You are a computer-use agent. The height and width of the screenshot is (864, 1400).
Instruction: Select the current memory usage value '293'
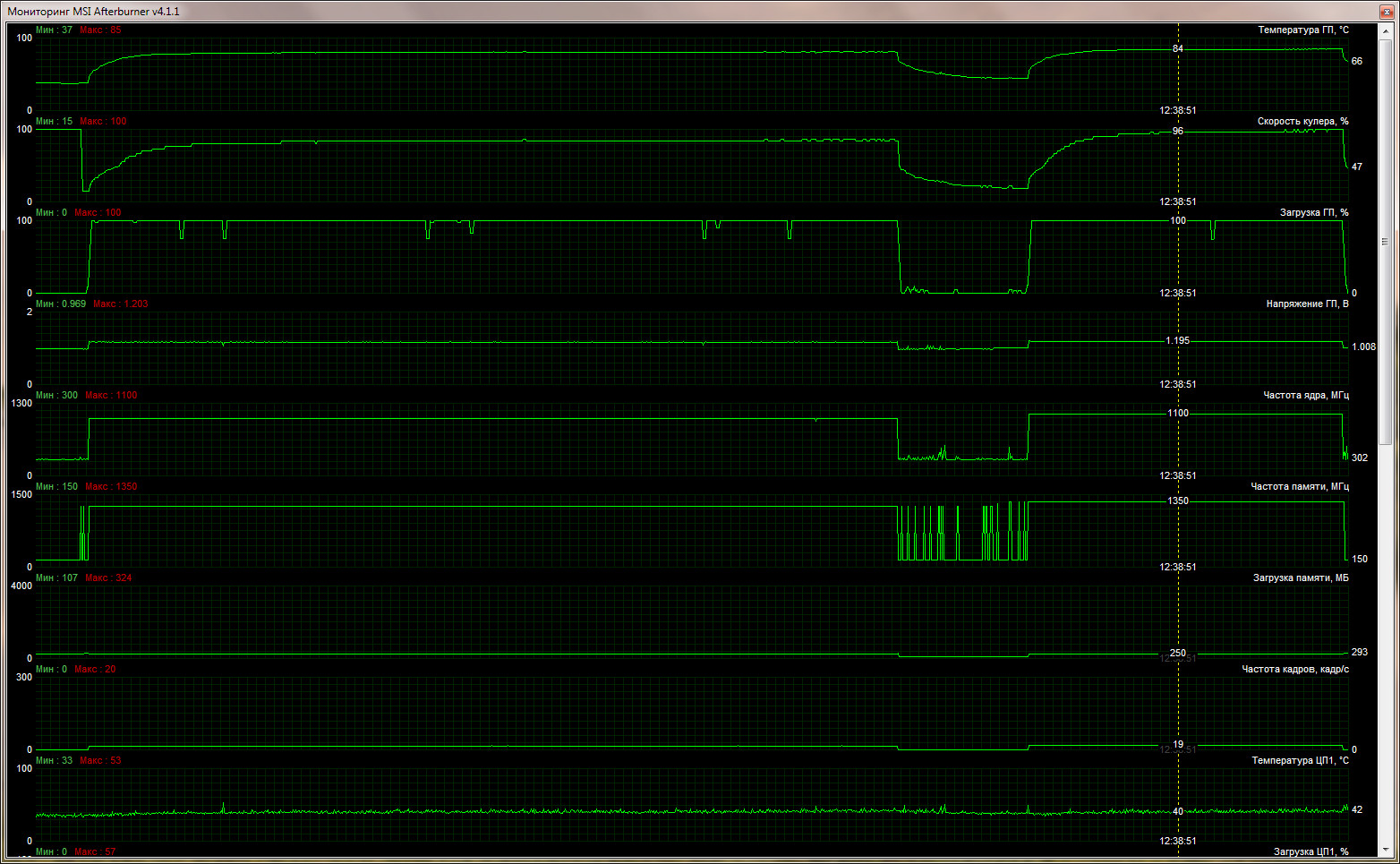pos(1360,653)
